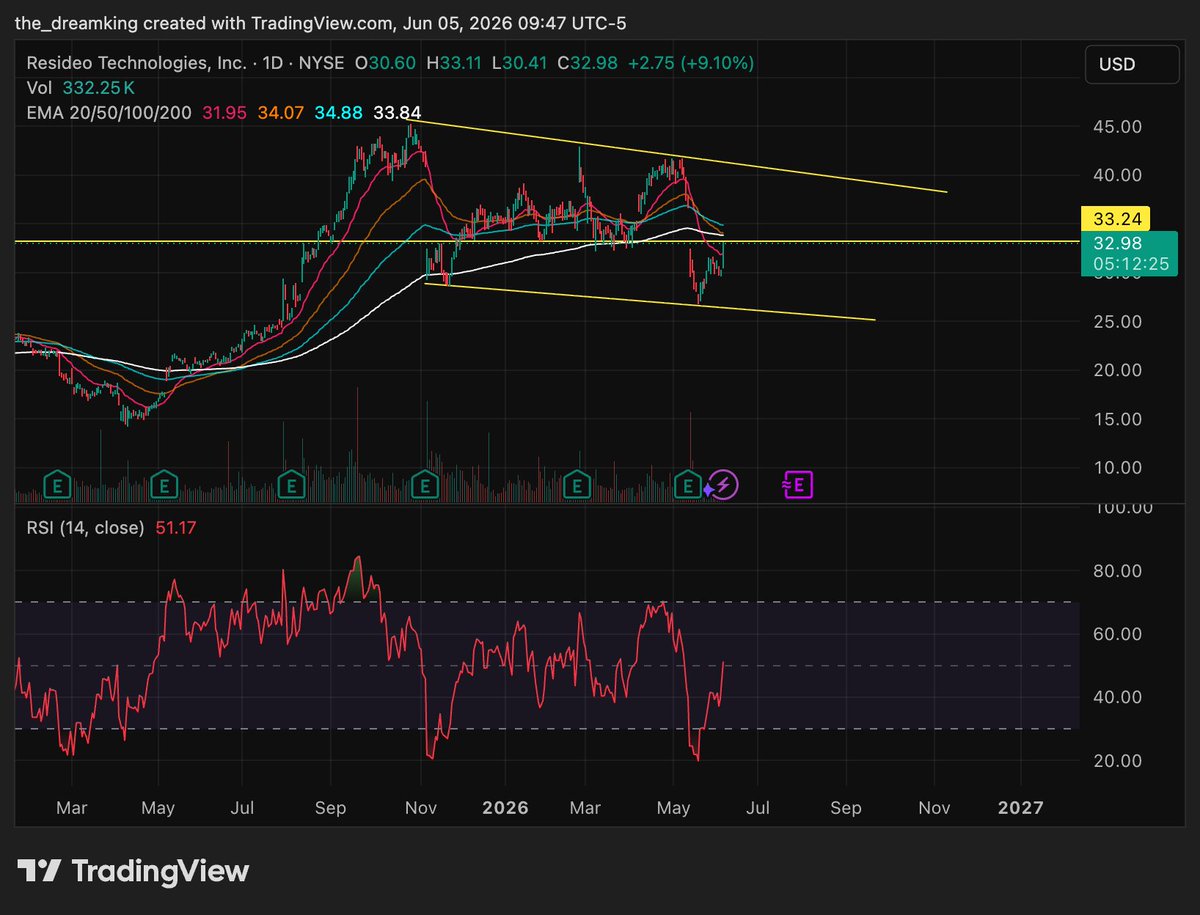Image resolution: width=1200 pixels, height=915 pixels.
Task: Click the purple upcoming estimated earnings icon
Action: click(x=799, y=486)
